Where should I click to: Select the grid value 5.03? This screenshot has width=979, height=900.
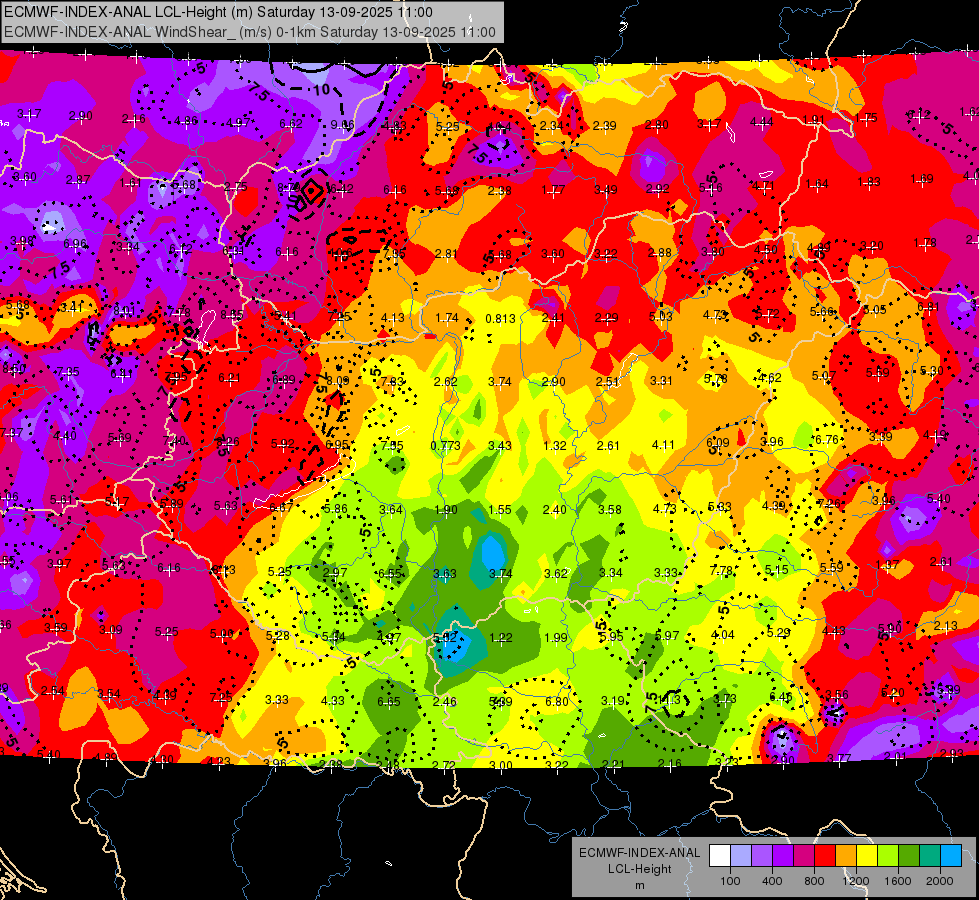661,317
